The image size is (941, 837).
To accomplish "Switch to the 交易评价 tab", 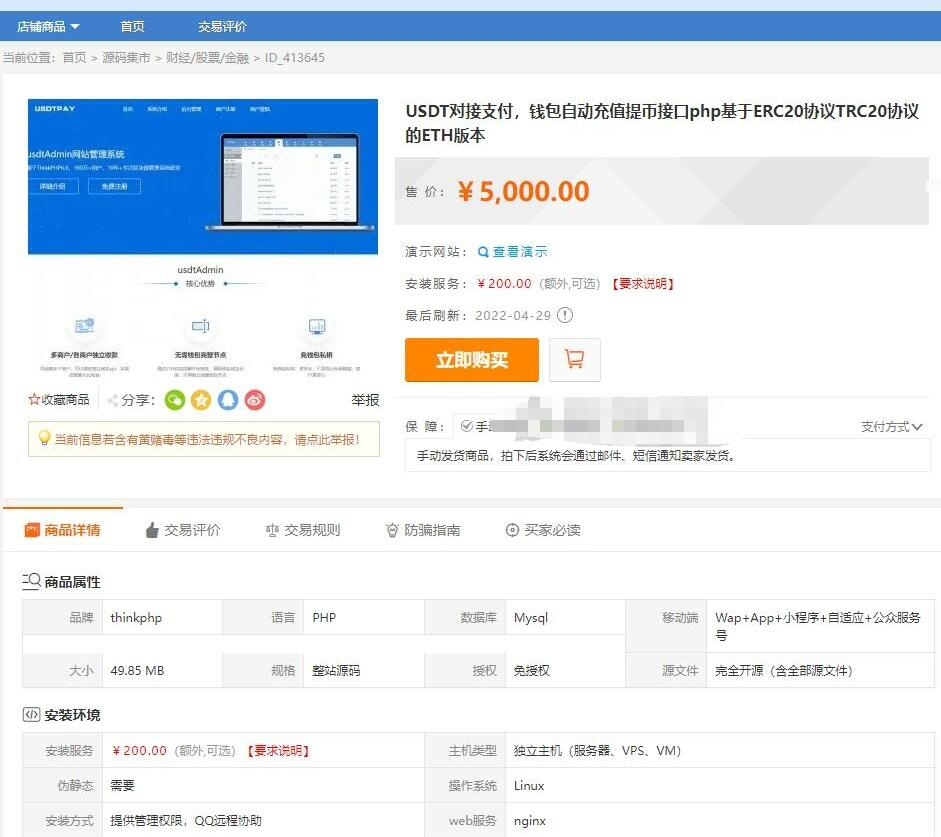I will click(x=192, y=531).
